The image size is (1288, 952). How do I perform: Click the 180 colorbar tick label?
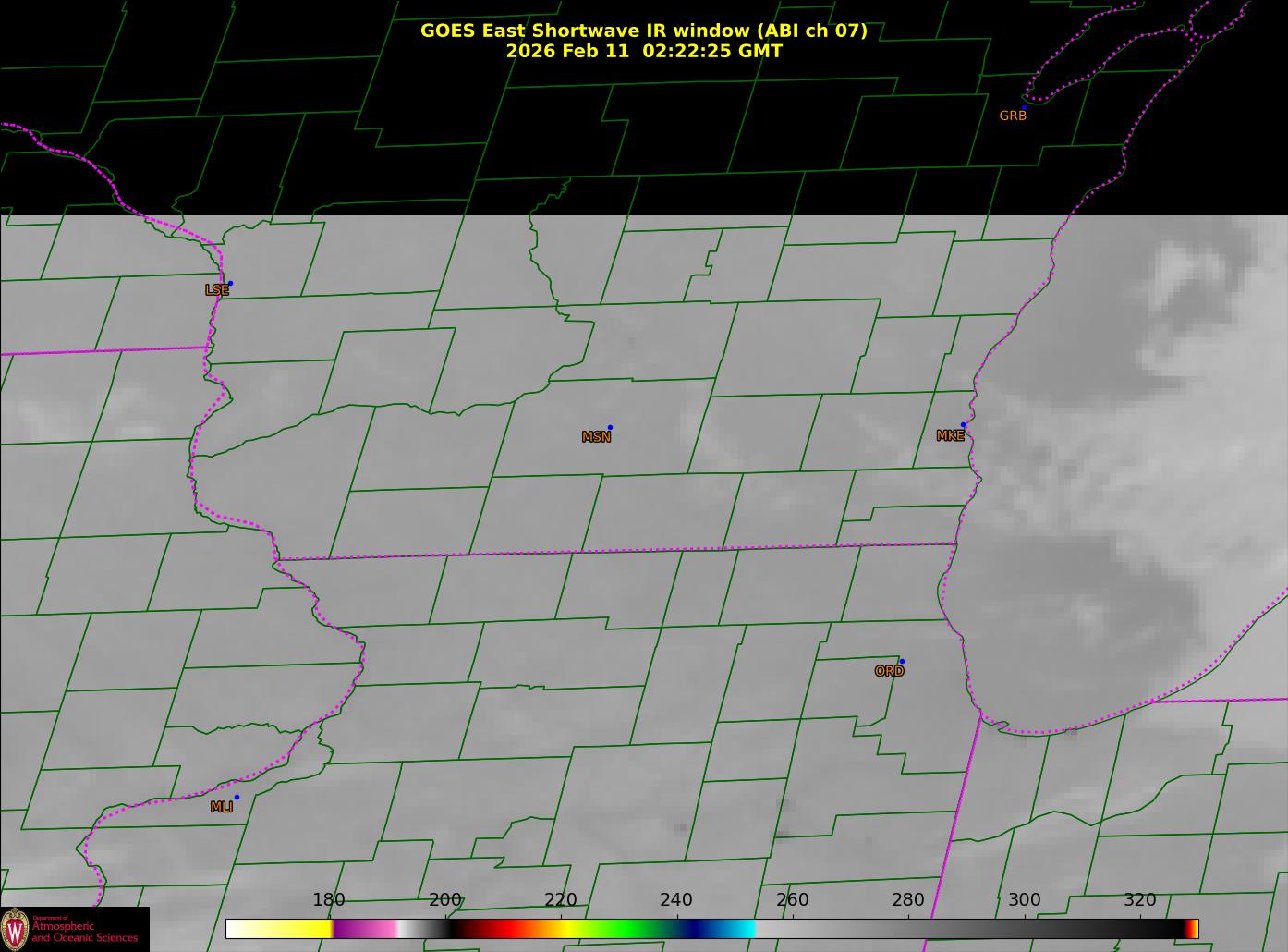pyautogui.click(x=329, y=900)
